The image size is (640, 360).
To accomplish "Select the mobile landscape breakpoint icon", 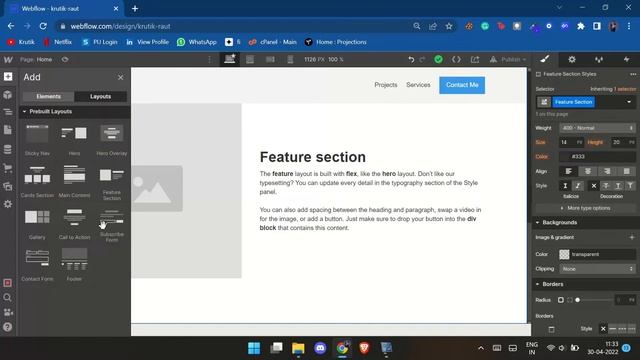I will pos(270,60).
